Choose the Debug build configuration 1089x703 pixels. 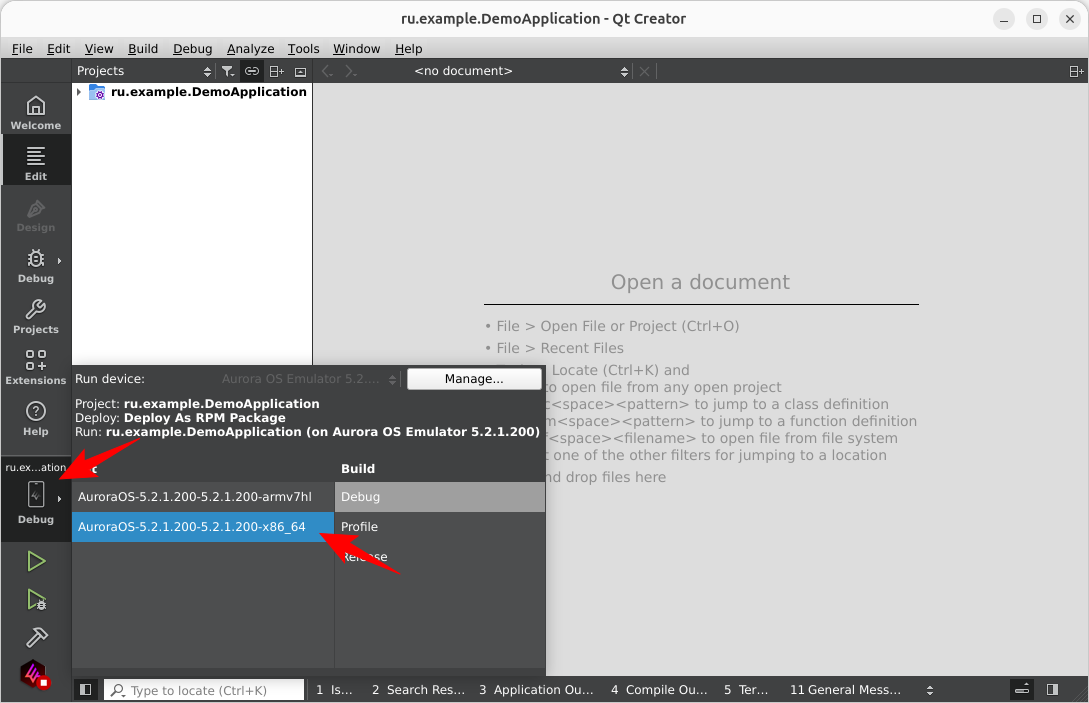coord(440,497)
